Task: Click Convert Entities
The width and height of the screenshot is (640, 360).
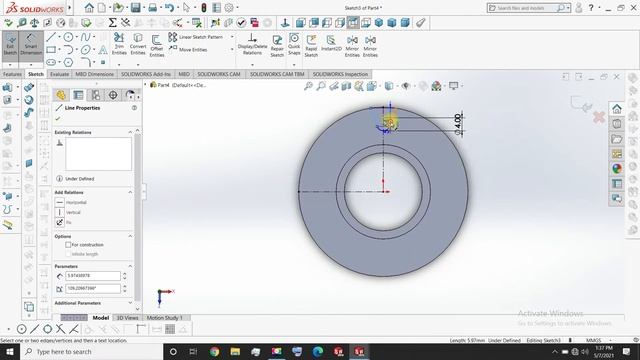Action: [138, 44]
